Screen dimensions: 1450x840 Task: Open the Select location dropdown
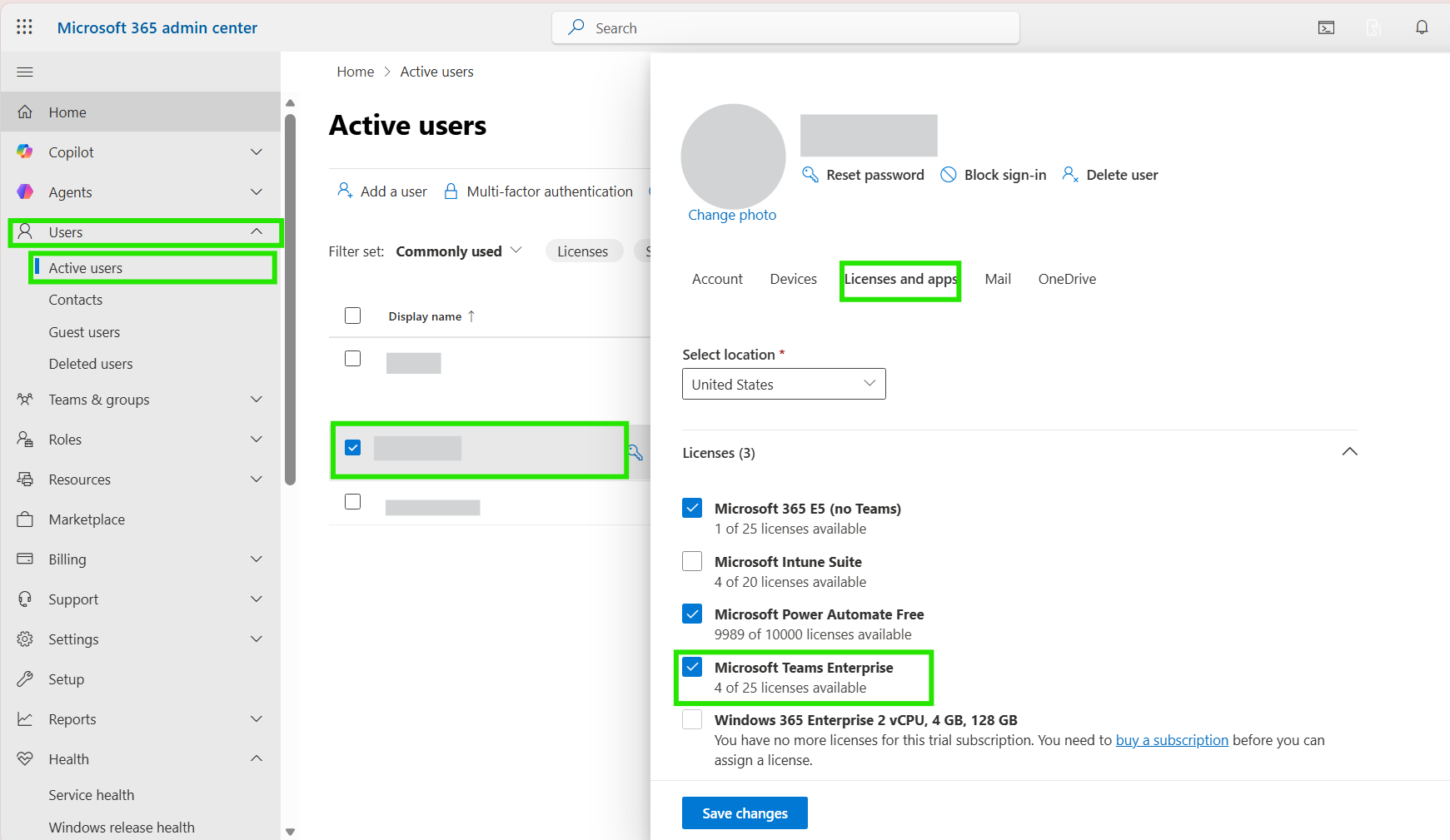tap(784, 384)
